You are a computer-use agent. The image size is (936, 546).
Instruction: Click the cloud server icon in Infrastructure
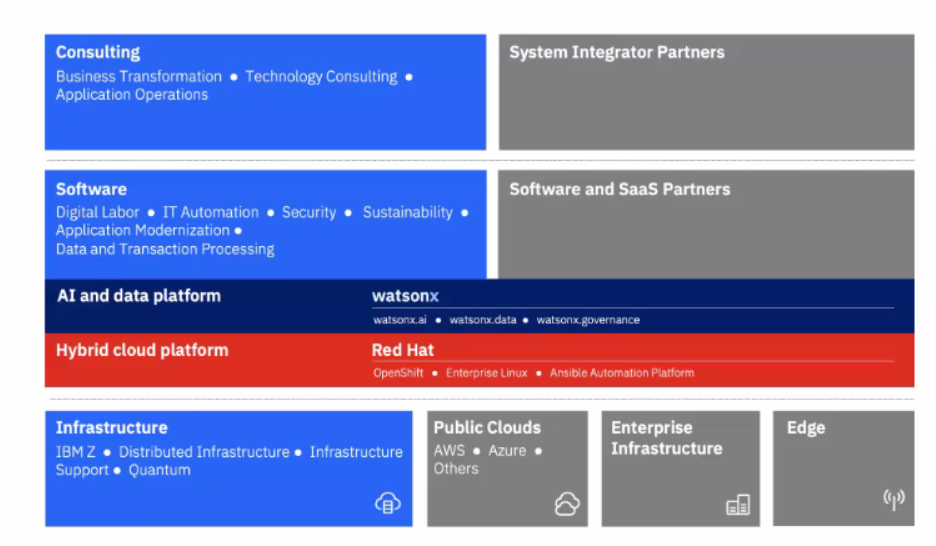point(387,503)
